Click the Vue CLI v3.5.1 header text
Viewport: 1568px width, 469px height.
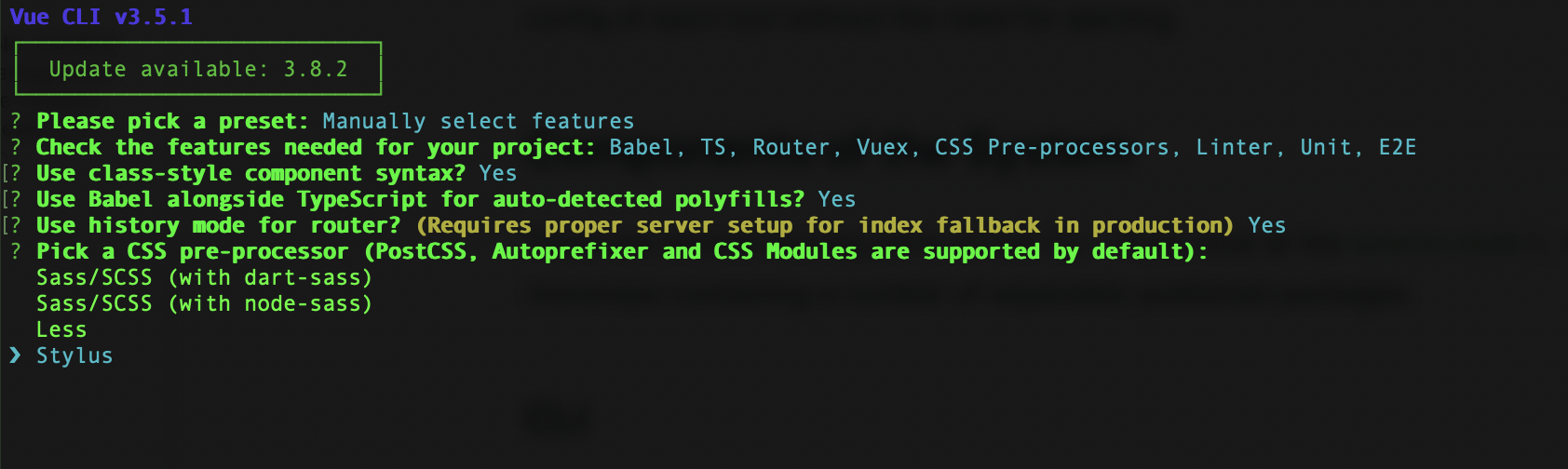point(101,17)
